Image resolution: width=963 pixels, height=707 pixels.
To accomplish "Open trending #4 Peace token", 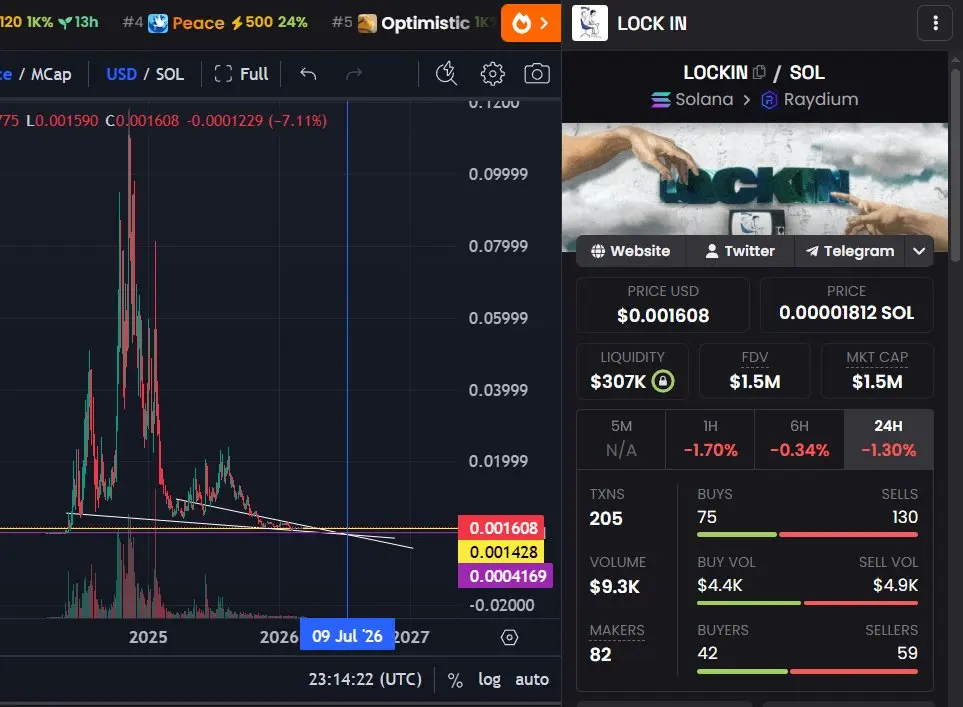I will (215, 23).
